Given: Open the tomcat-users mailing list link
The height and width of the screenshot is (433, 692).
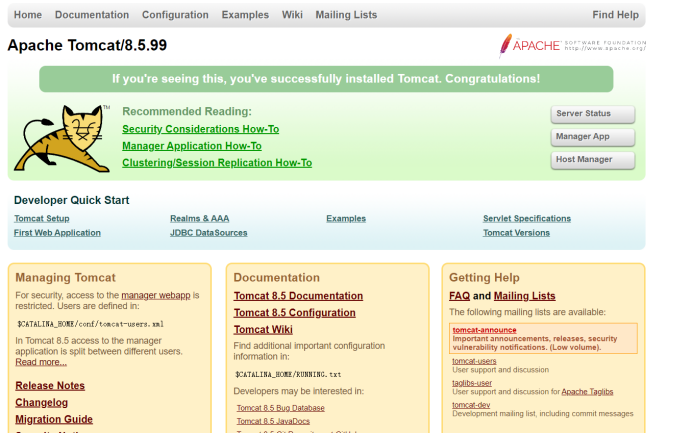Looking at the screenshot, I should tap(474, 361).
